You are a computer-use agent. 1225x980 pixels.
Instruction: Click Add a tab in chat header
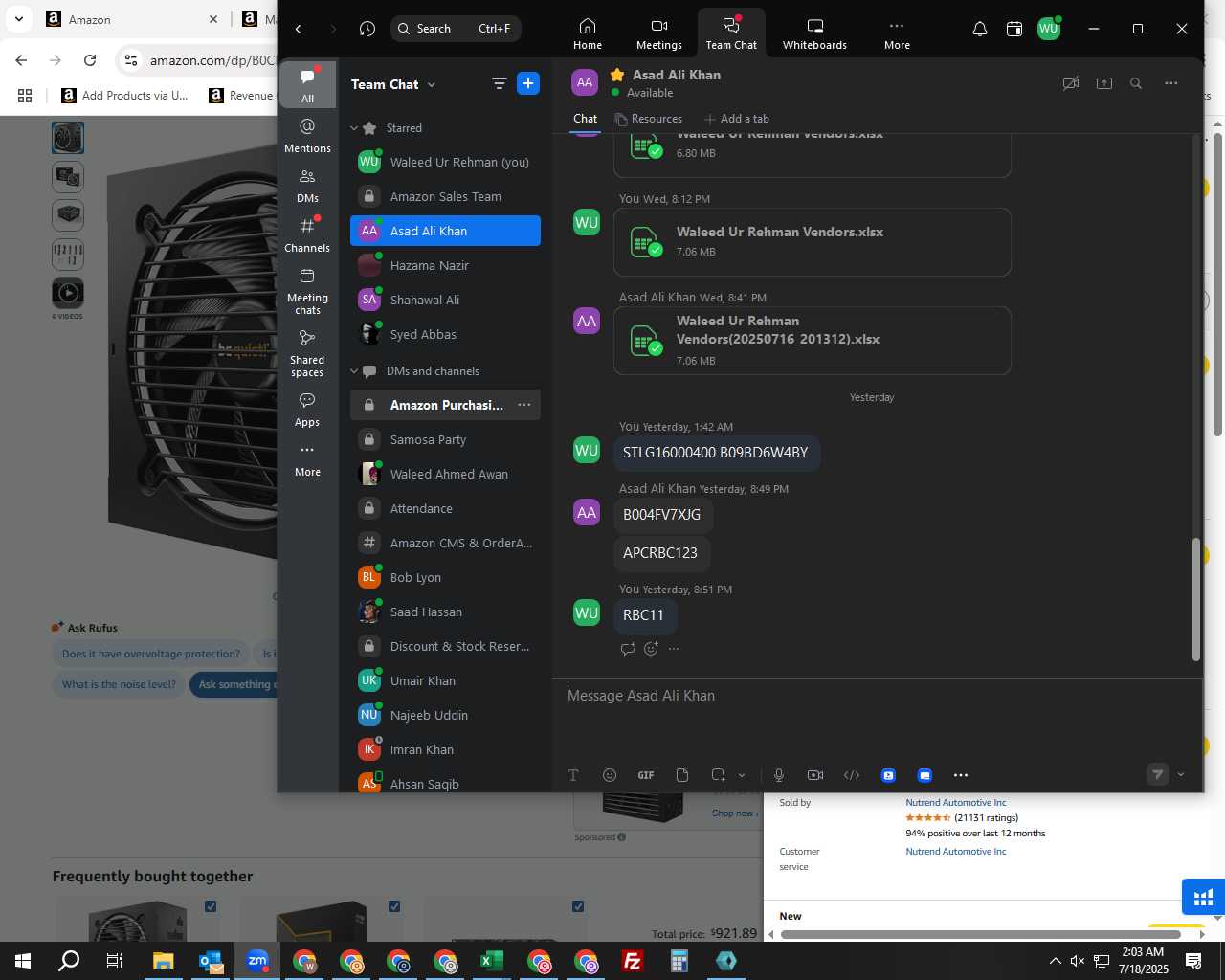737,119
